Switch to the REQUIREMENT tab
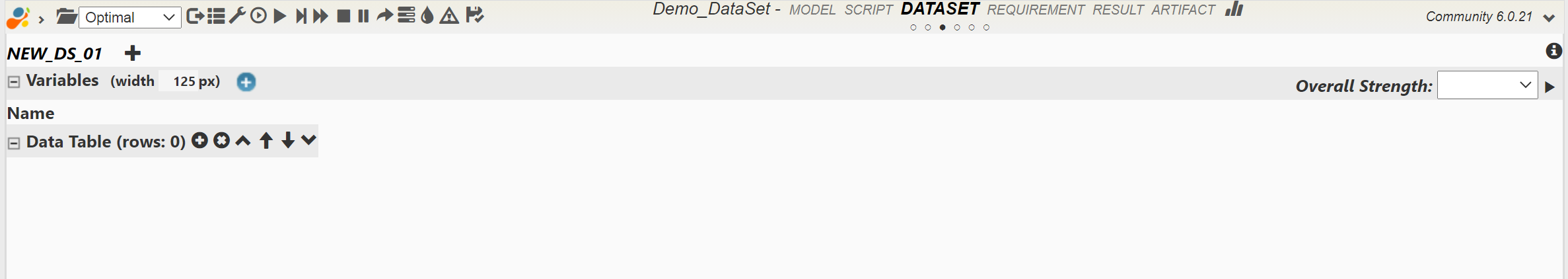 click(1036, 10)
